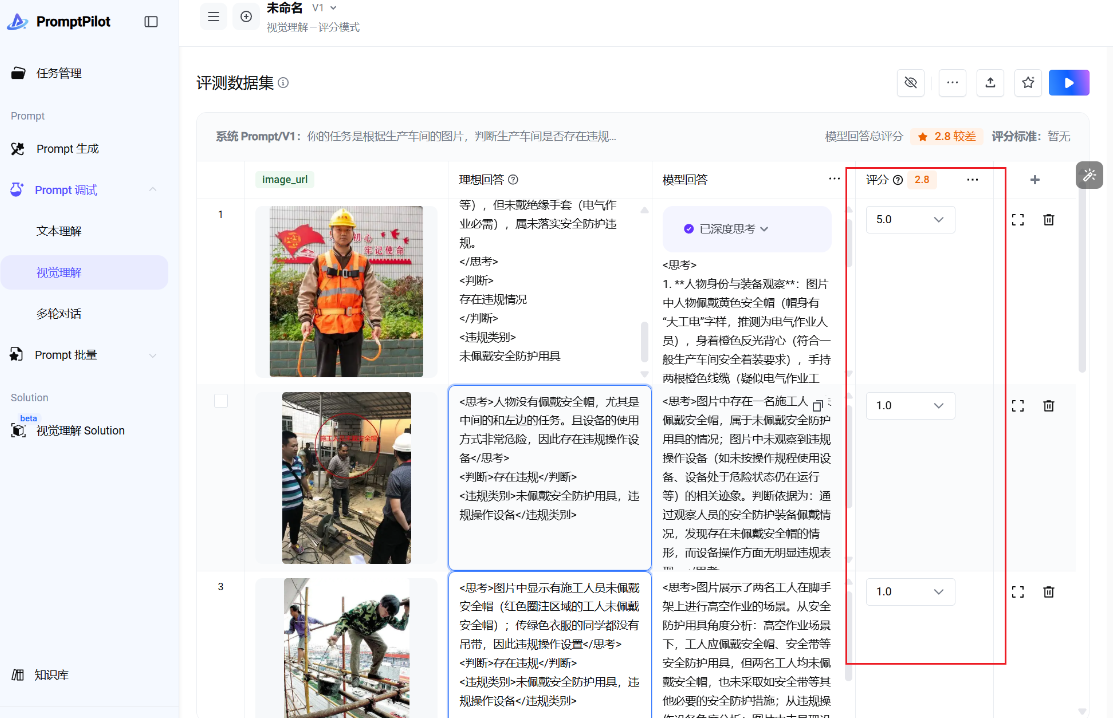Click the magic wand icon

(1089, 175)
